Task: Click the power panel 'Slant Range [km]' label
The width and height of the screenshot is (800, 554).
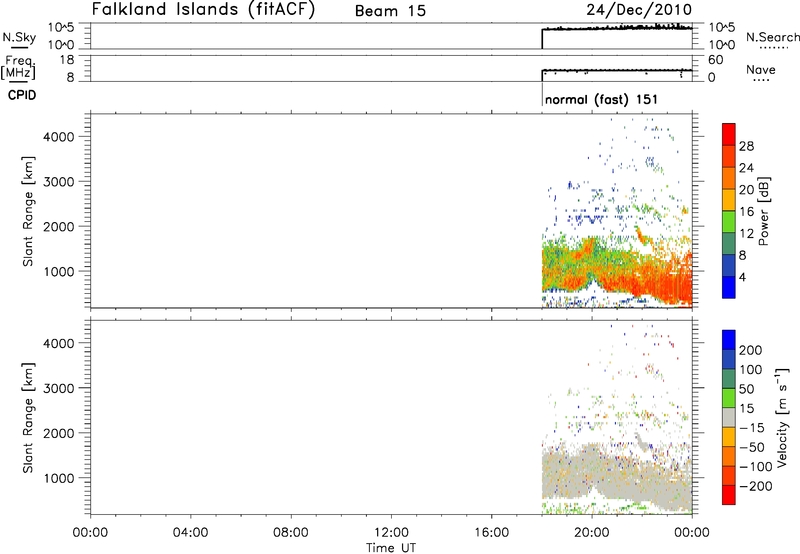Action: point(28,211)
